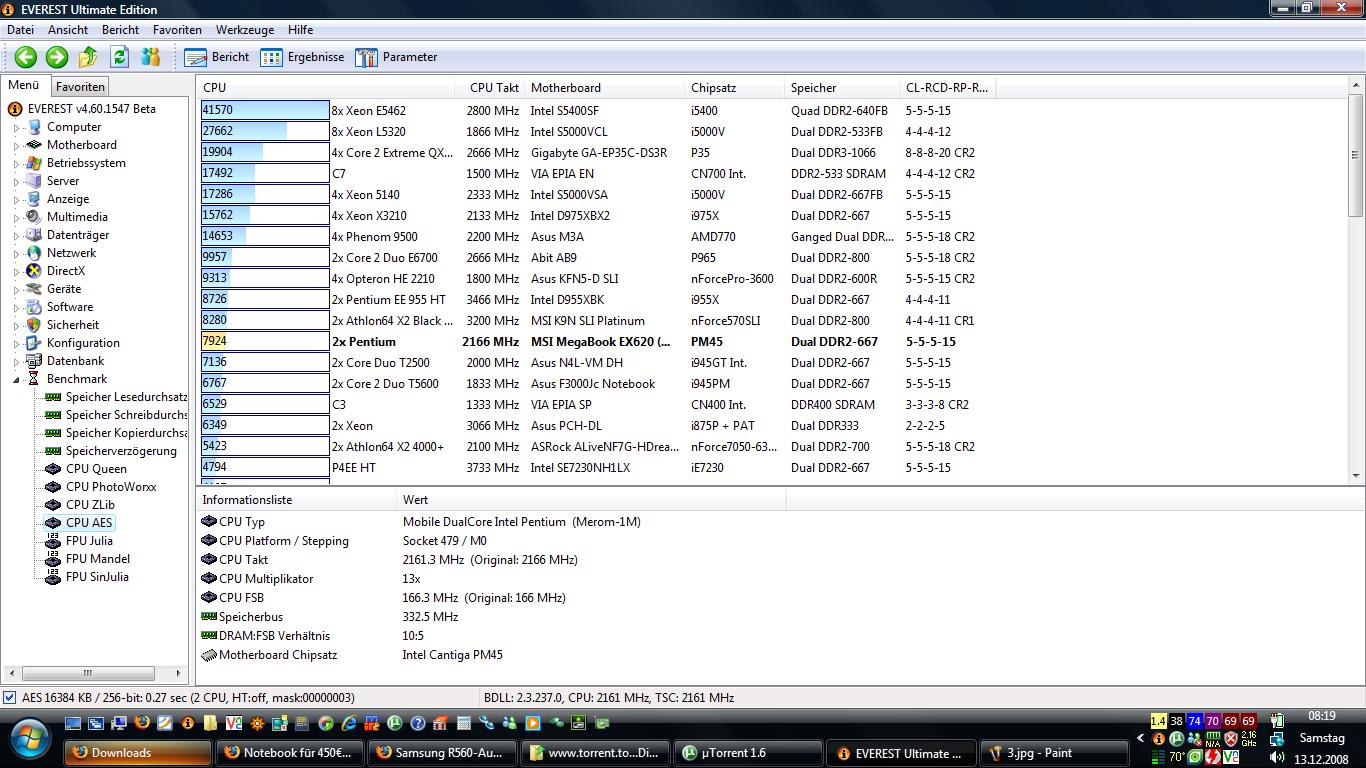Viewport: 1366px width, 768px height.
Task: Open Ergebnisse results from the toolbar
Action: coord(302,57)
